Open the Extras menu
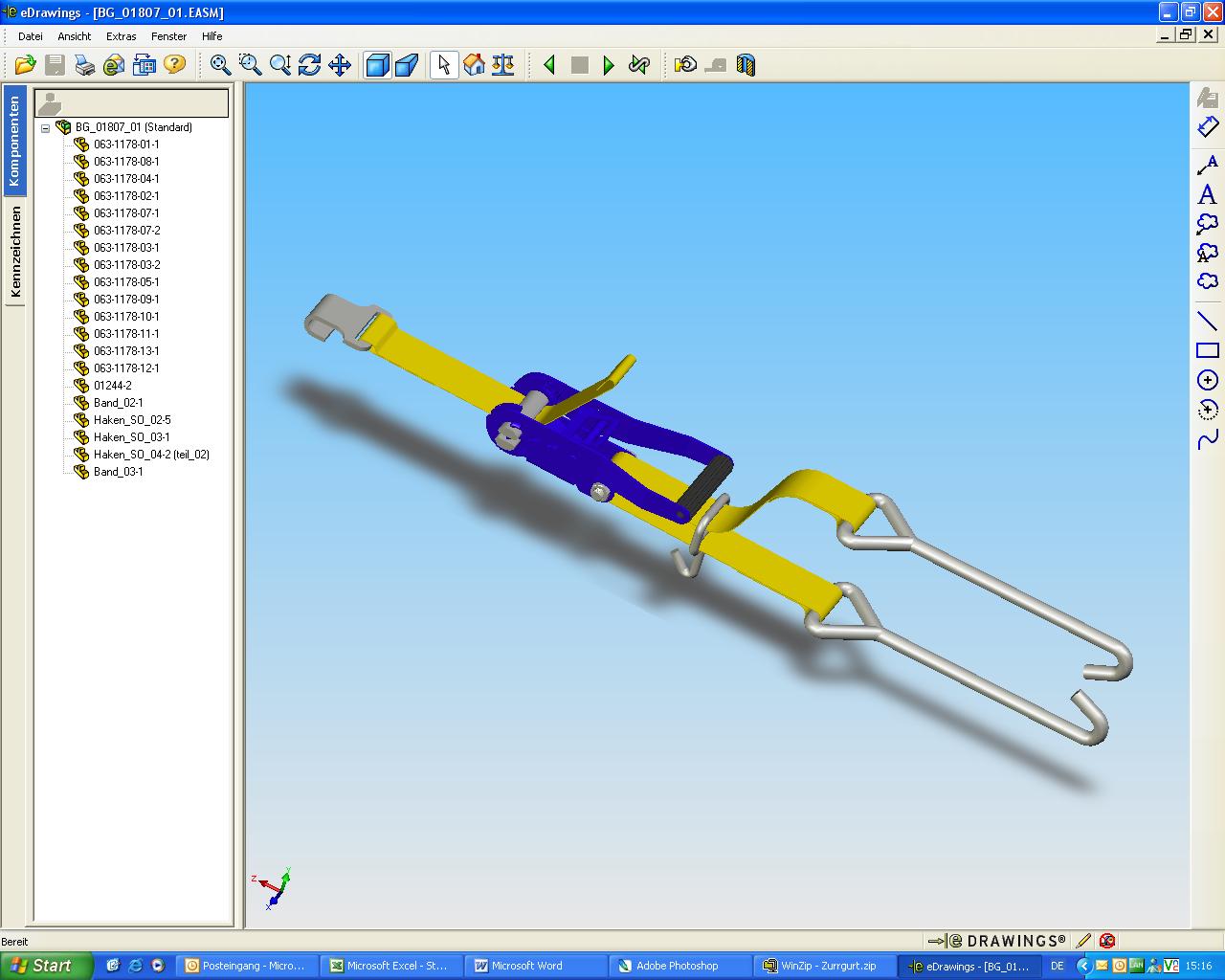Screen dimensions: 1225x980 click(121, 36)
